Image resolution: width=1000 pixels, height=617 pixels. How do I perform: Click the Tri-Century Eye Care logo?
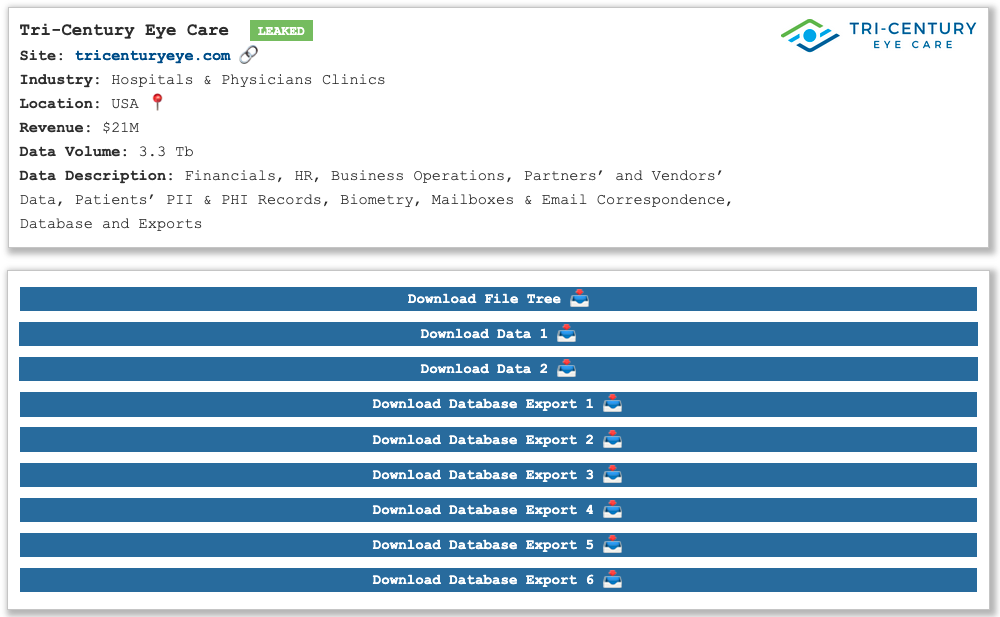(x=880, y=35)
